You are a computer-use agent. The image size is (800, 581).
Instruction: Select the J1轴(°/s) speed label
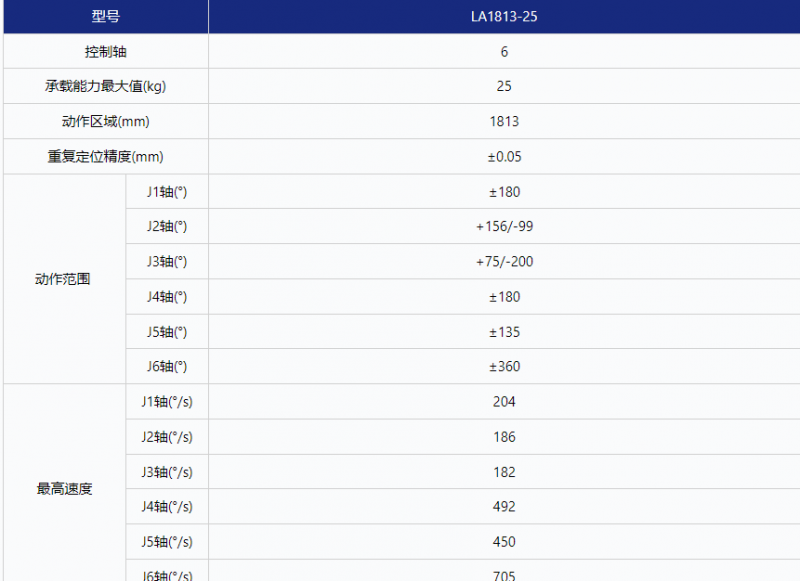(167, 401)
